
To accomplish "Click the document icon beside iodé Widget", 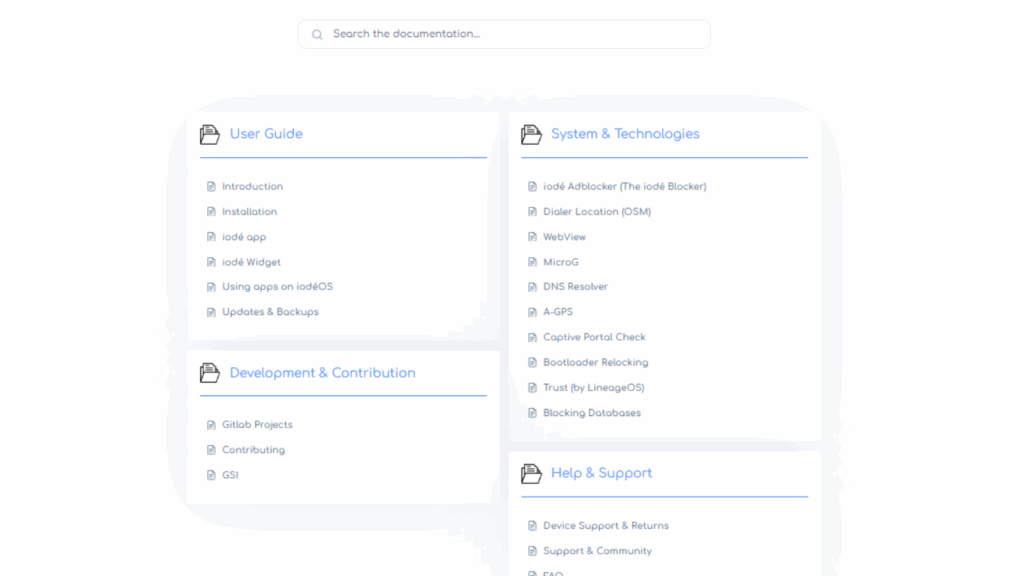I will tap(211, 262).
